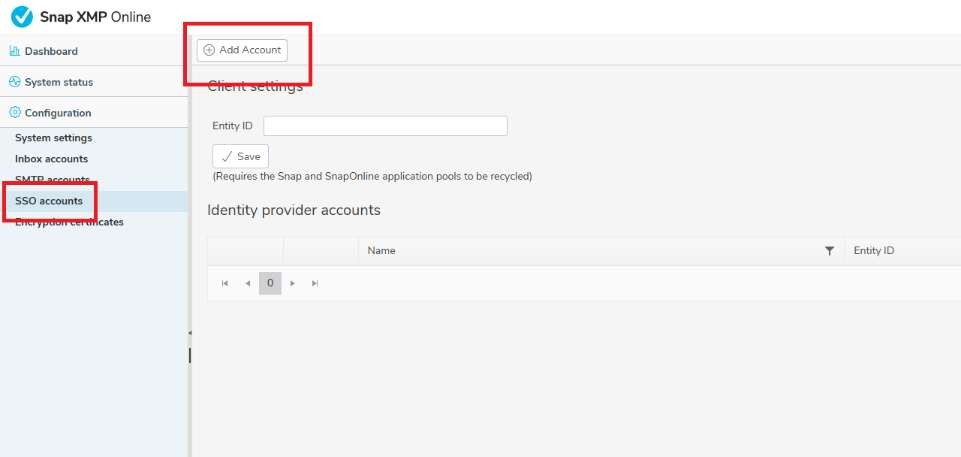This screenshot has height=457, width=961.
Task: Go to previous page in pager
Action: [247, 283]
